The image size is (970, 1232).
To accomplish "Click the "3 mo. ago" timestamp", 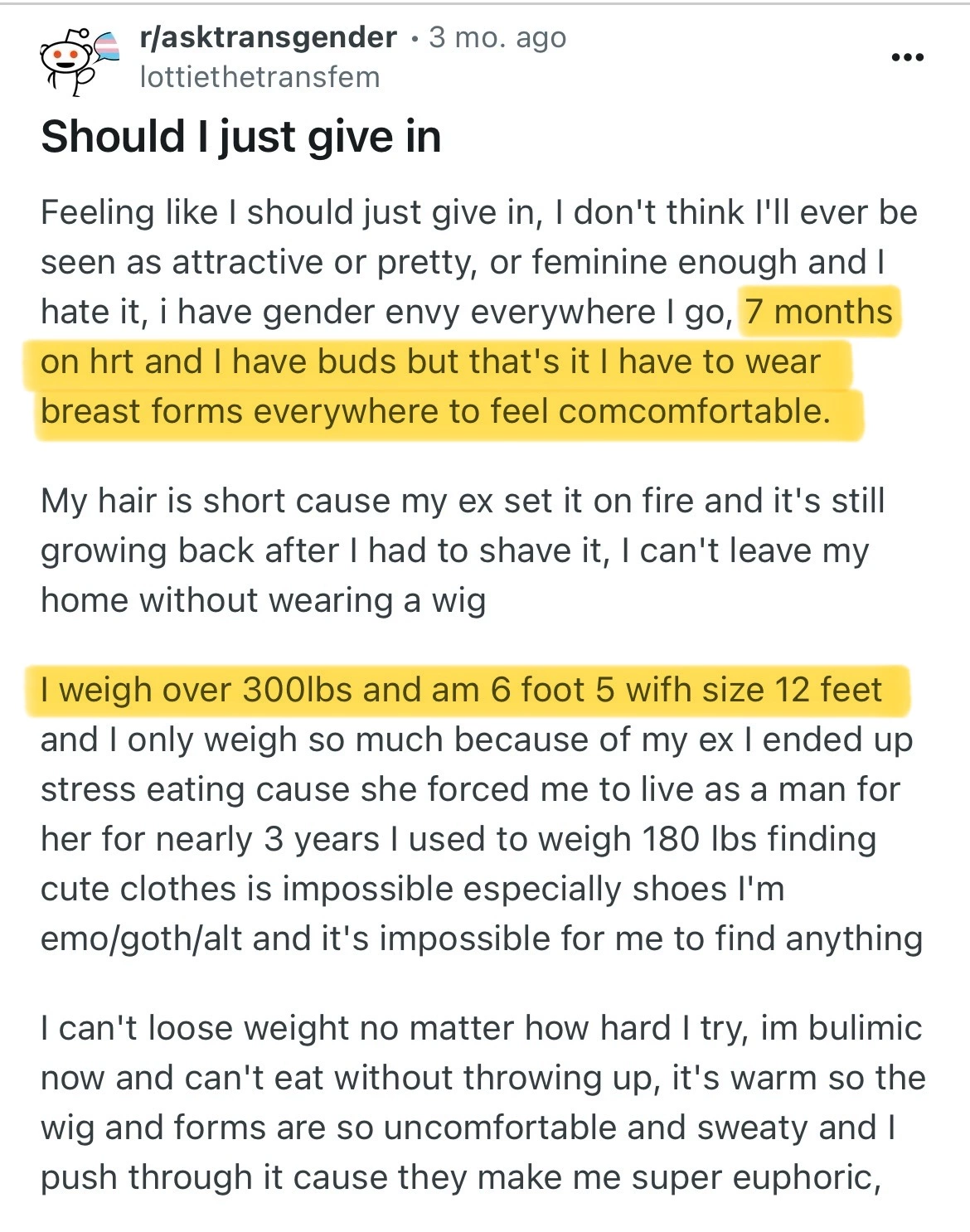I will (497, 37).
